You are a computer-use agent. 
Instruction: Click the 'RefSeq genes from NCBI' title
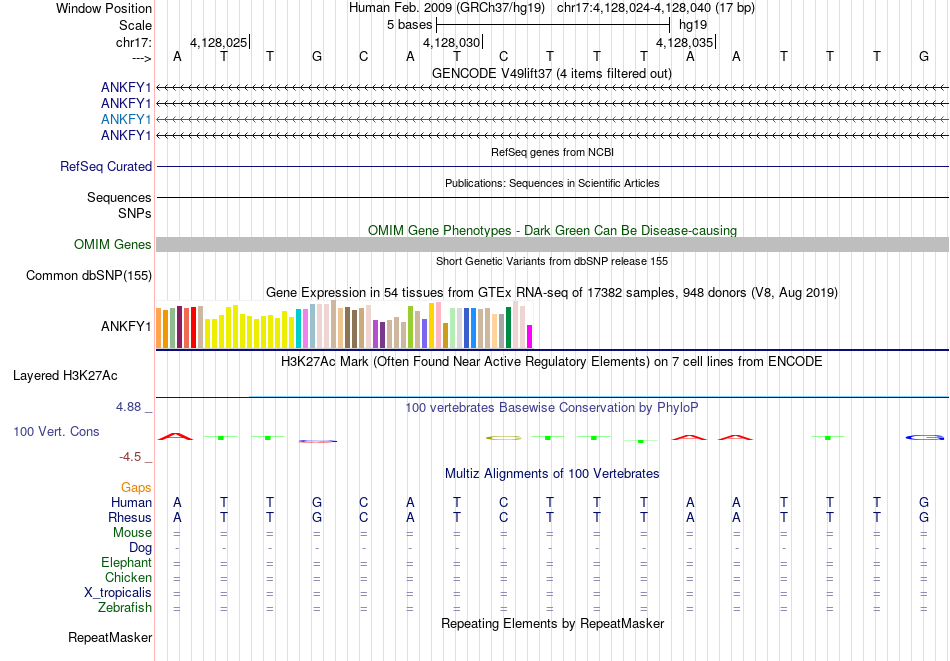pos(553,152)
